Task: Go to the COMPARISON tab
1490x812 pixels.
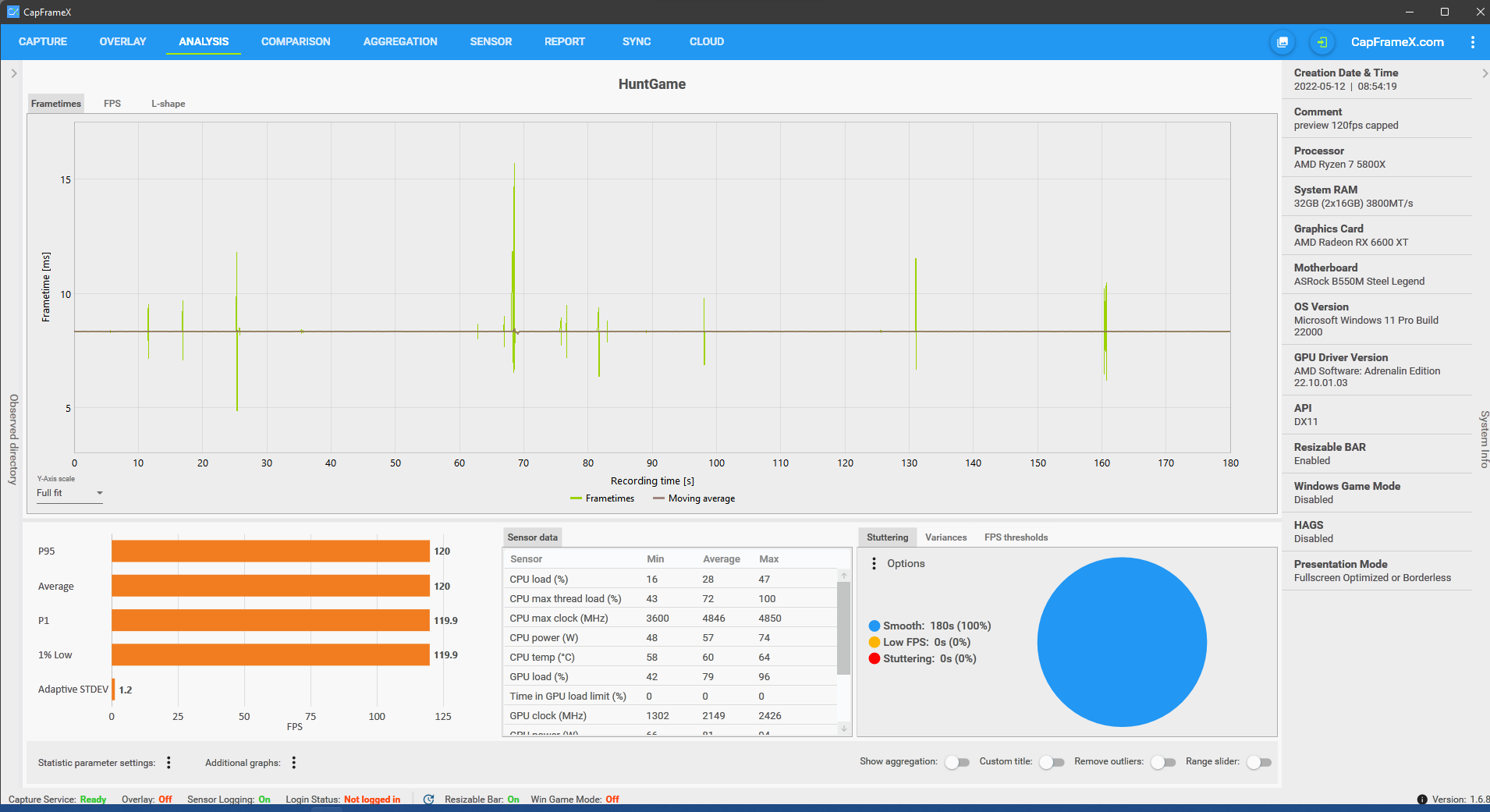Action: pos(296,41)
